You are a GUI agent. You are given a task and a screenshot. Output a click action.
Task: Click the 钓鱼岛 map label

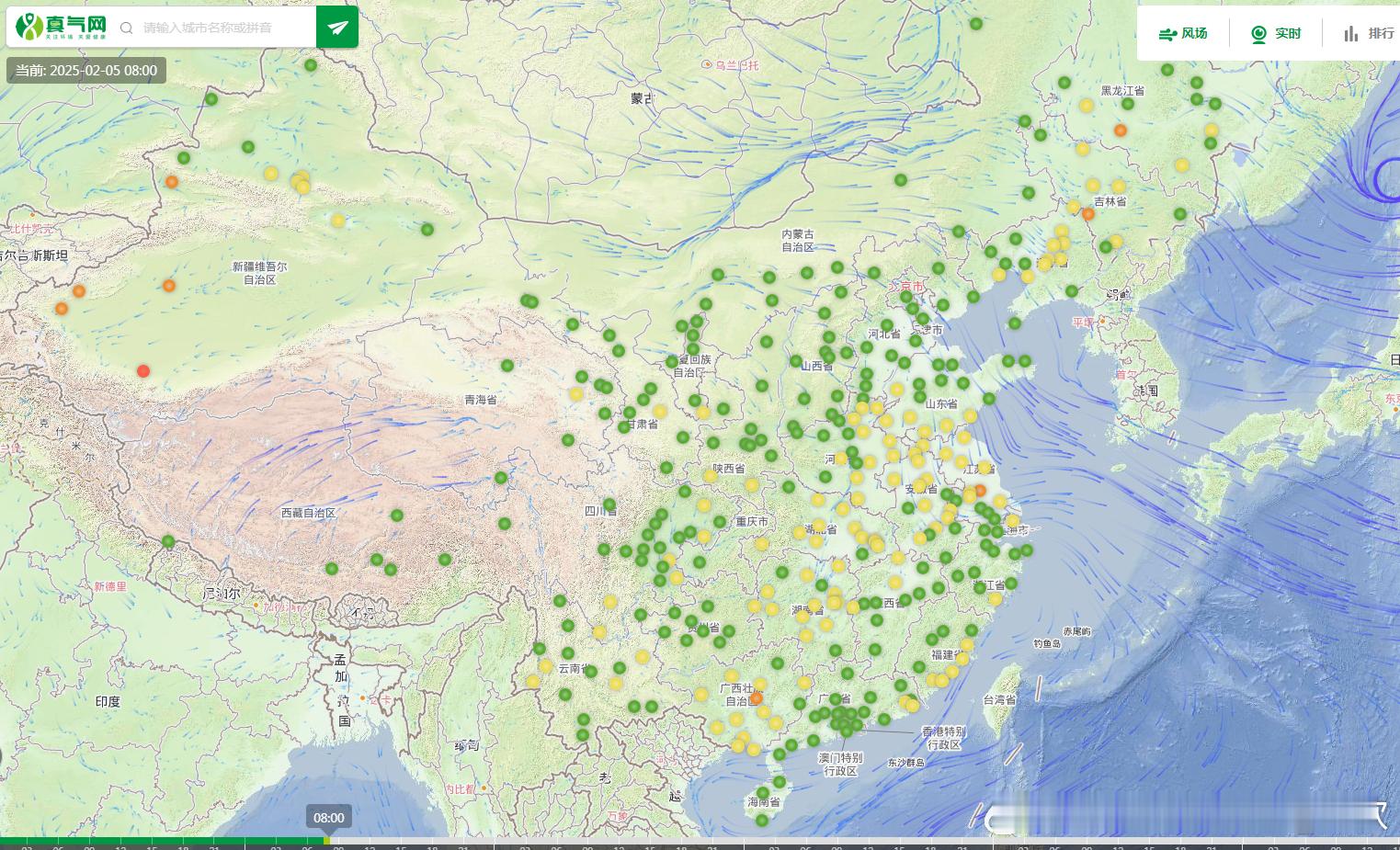1048,643
